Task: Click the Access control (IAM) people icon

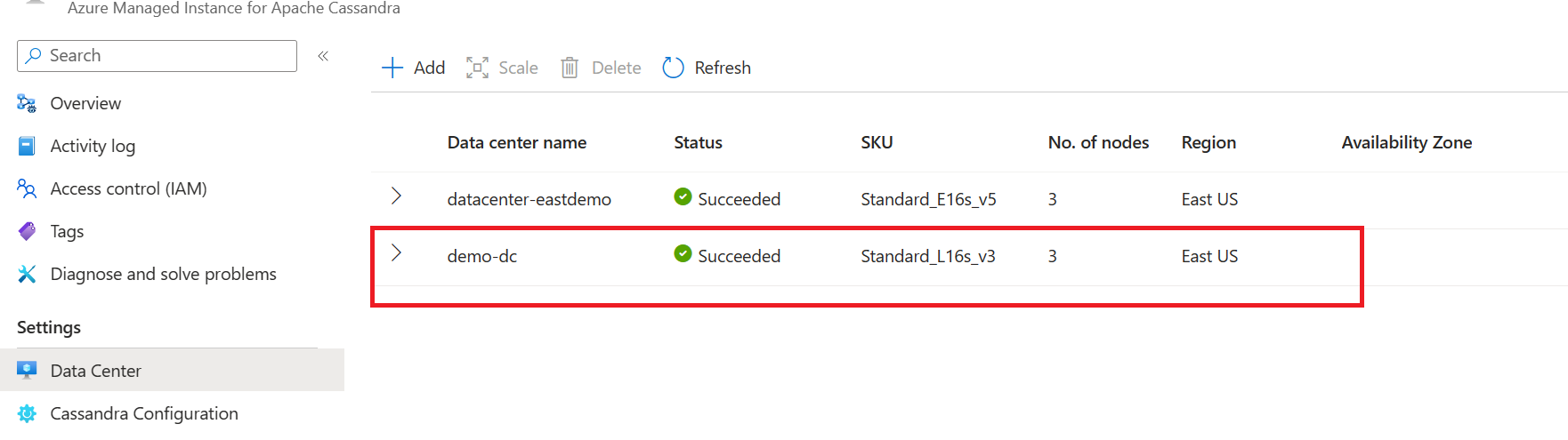Action: tap(27, 188)
